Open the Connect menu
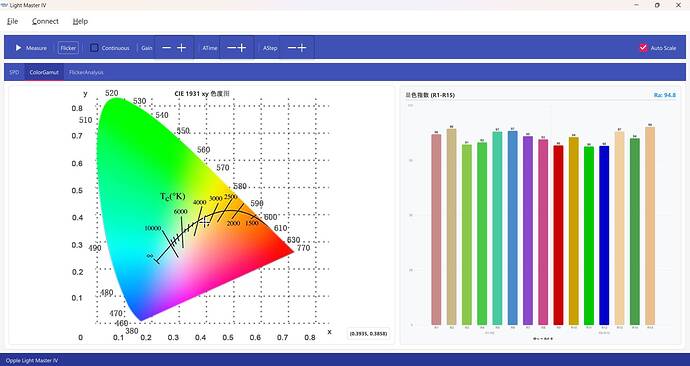This screenshot has width=690, height=366. tap(45, 21)
